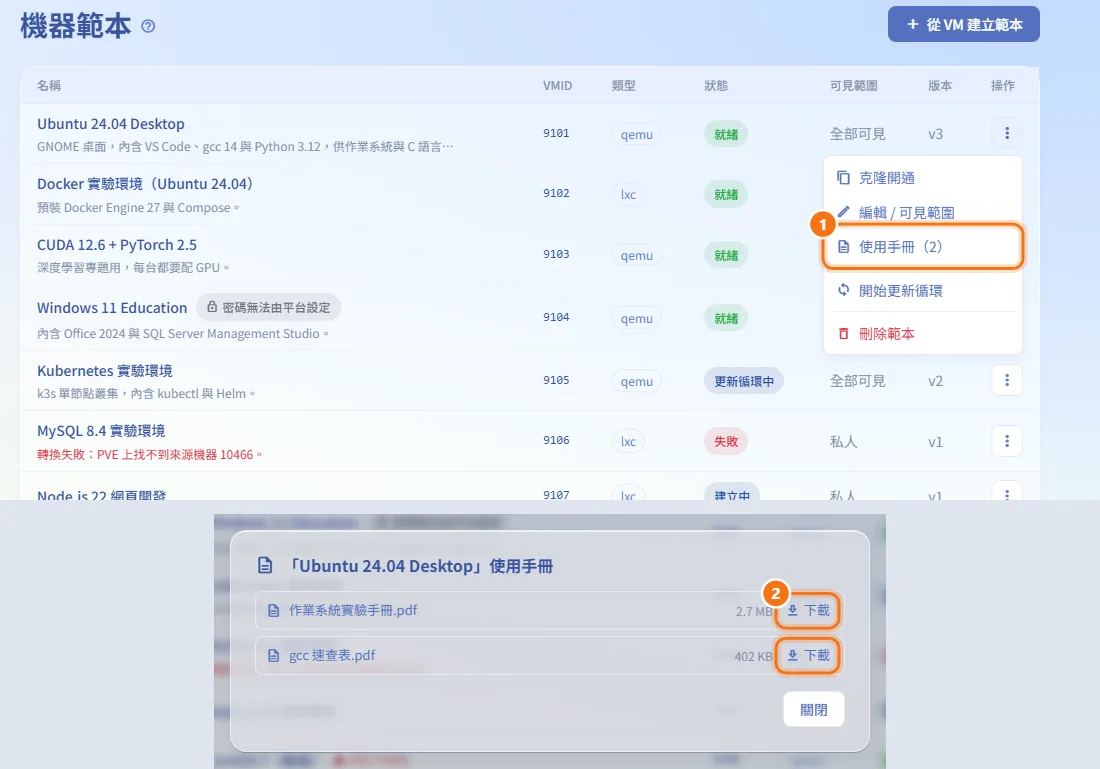1100x769 pixels.
Task: Click the MySQL conversion failure error message
Action: coord(149,455)
